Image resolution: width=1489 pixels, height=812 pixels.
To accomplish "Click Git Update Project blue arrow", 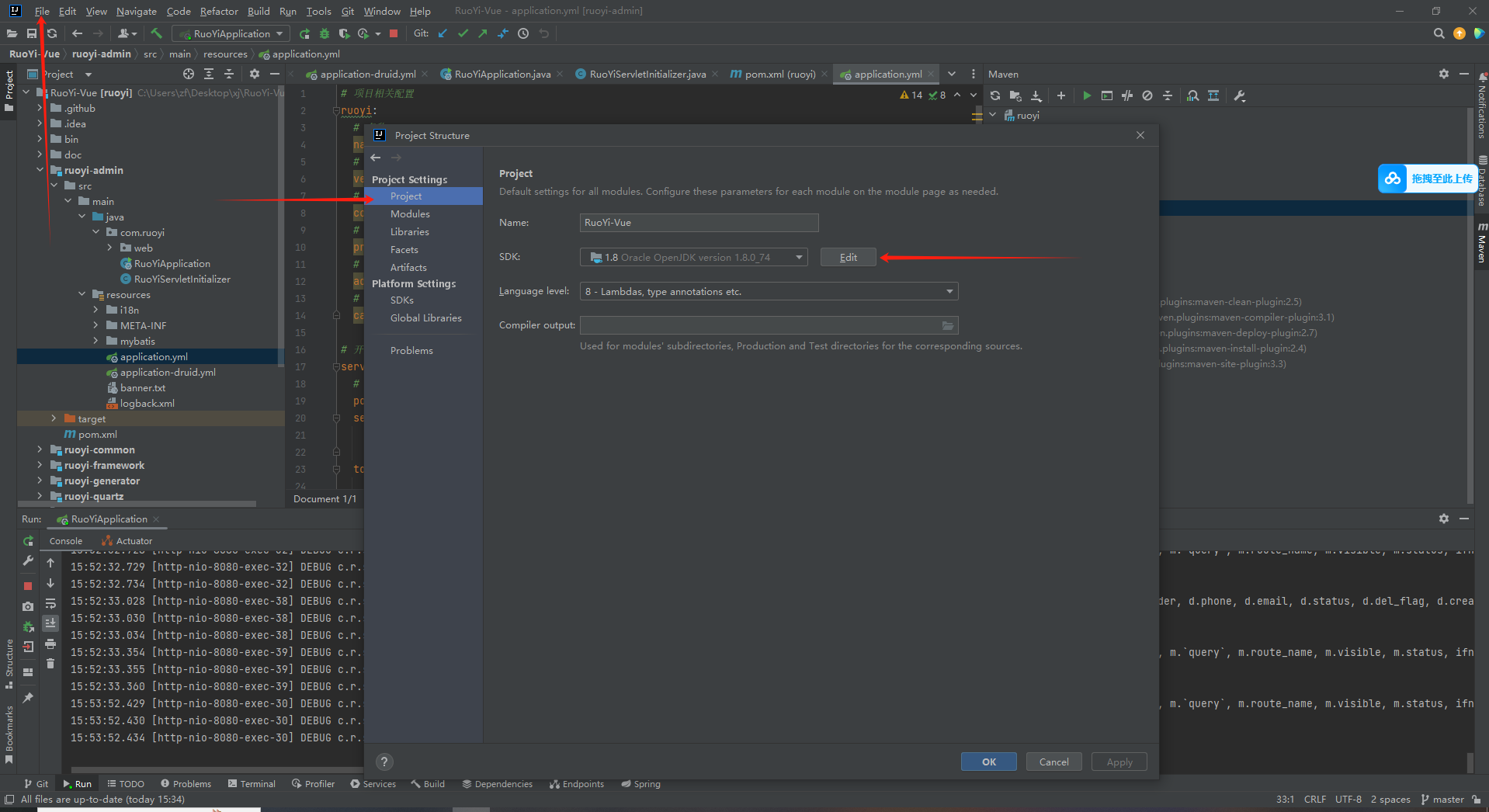I will click(x=443, y=33).
